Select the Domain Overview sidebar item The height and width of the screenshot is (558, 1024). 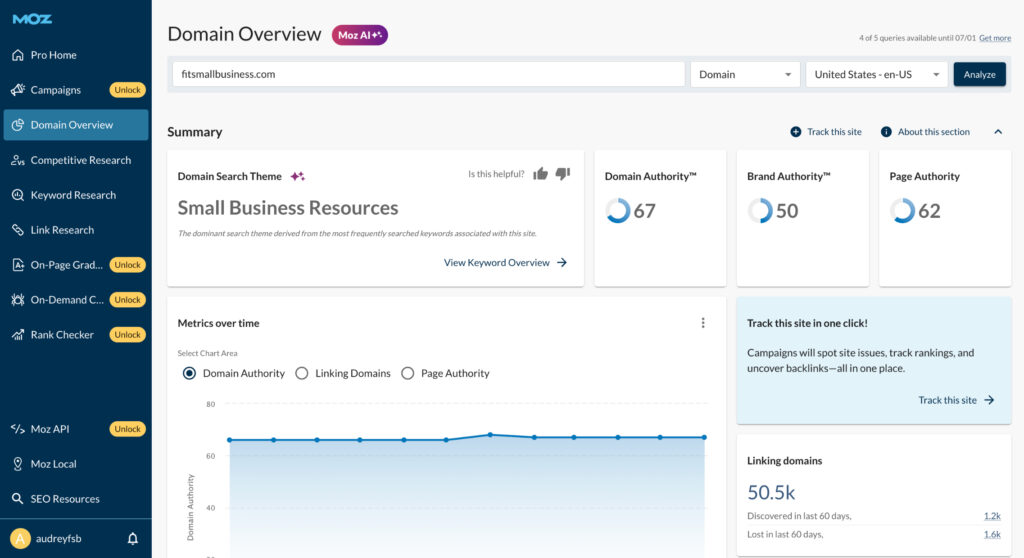pyautogui.click(x=76, y=125)
